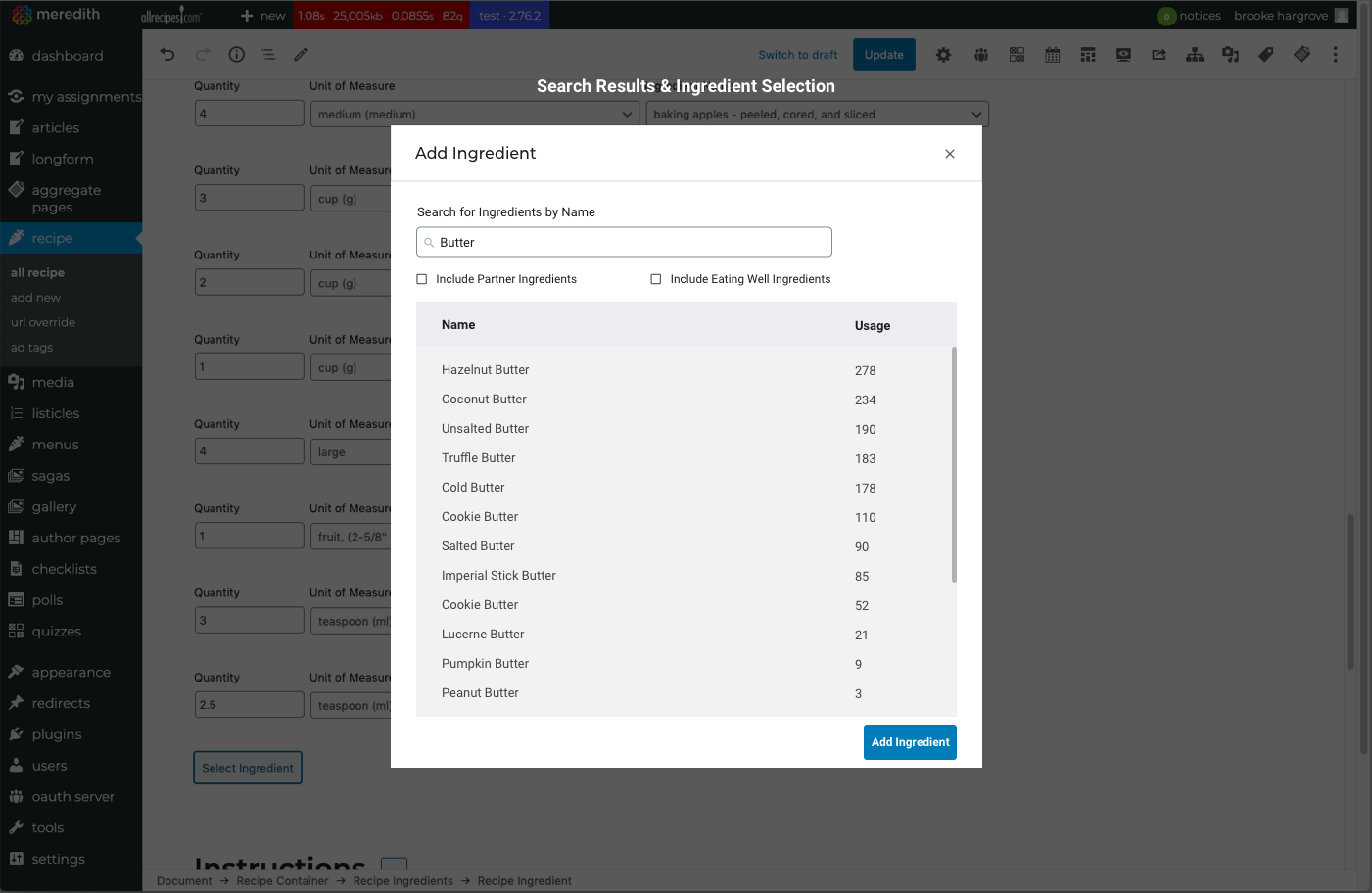This screenshot has height=893, width=1372.
Task: Click Recipe Container in the breadcrumb
Action: [282, 881]
